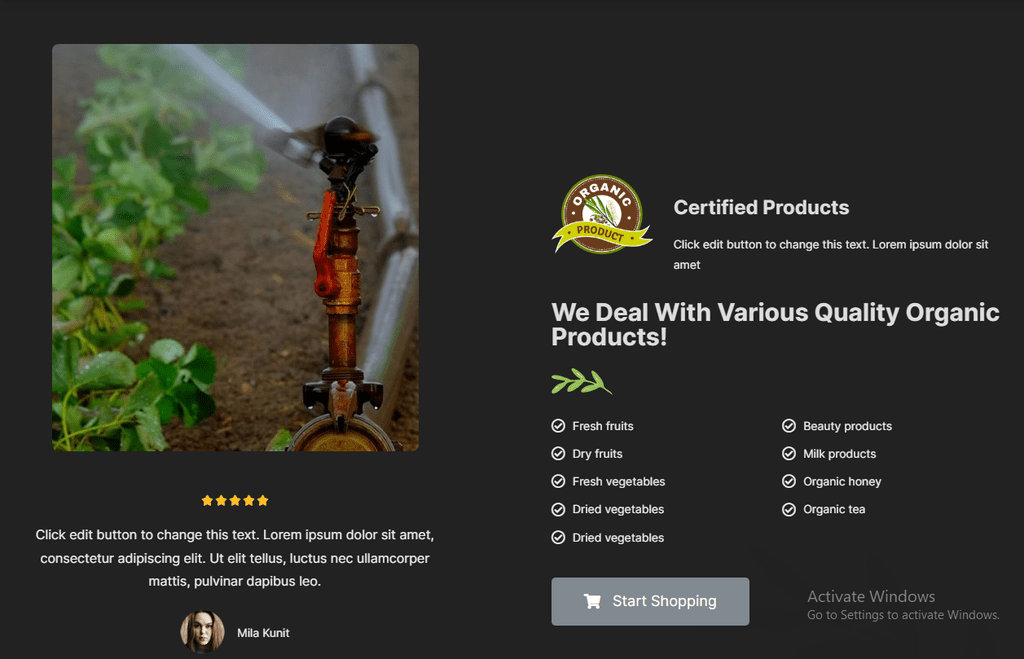Click the check icon beside Organic honey
Viewport: 1024px width, 659px height.
click(x=789, y=481)
